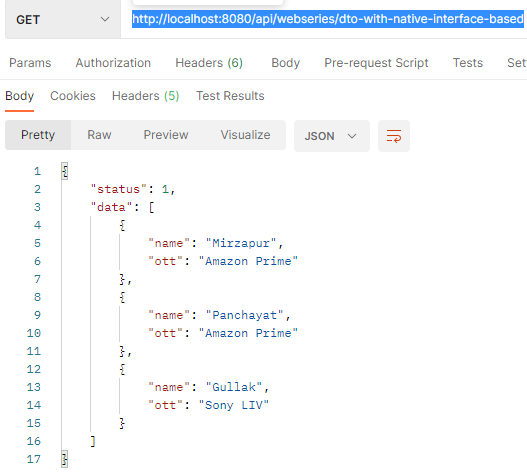Open the request Headers (6) tab
527x473 pixels.
point(209,63)
